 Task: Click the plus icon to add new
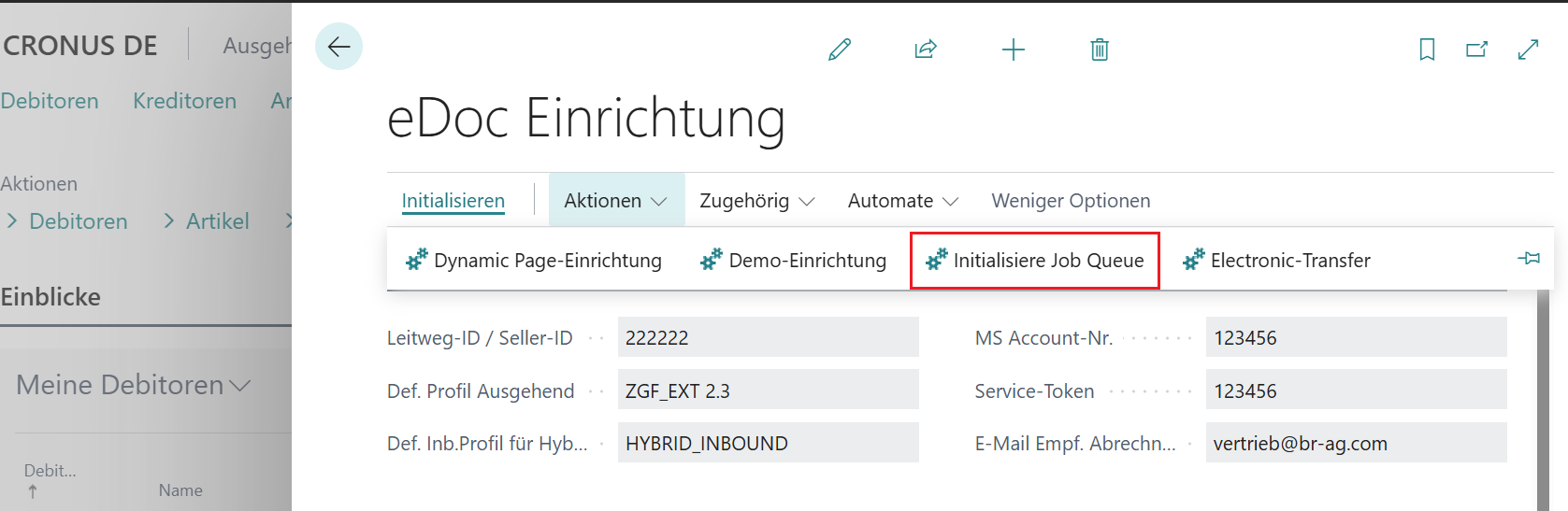(x=1014, y=50)
